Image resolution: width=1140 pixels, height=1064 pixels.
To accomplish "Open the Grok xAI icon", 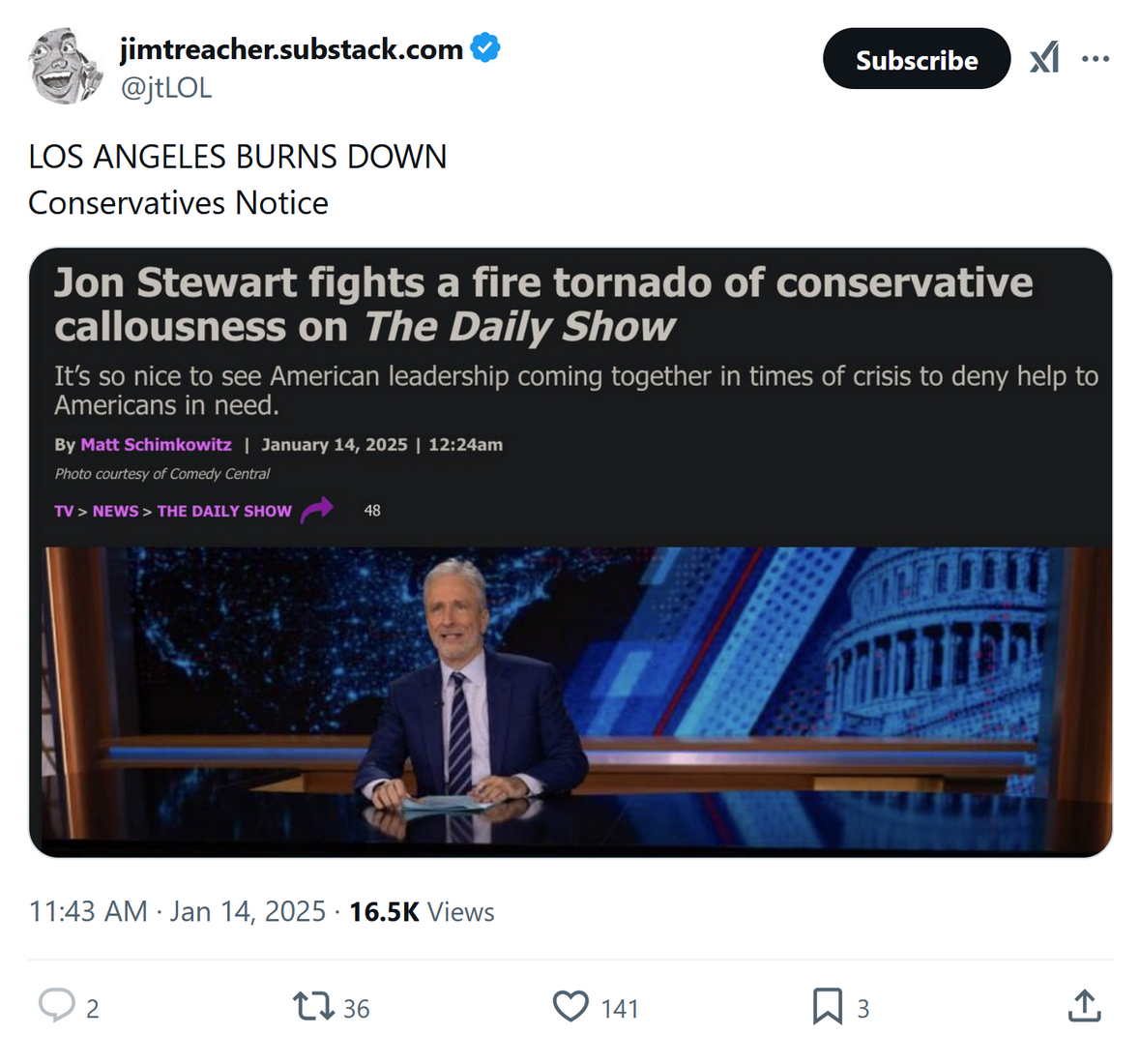I will click(1044, 58).
